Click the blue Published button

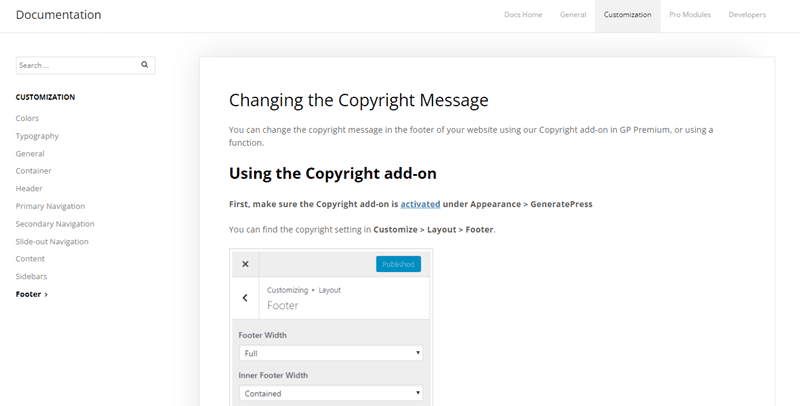[398, 264]
